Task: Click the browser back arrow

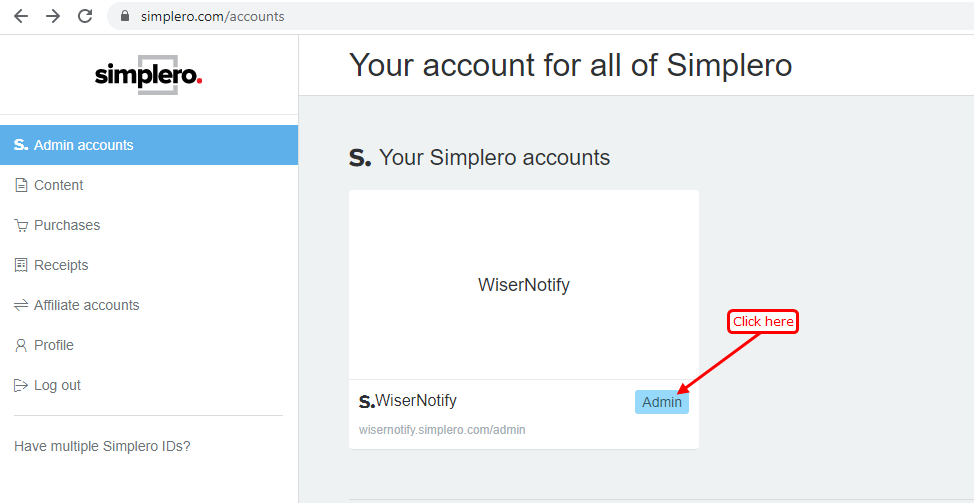Action: tap(21, 16)
